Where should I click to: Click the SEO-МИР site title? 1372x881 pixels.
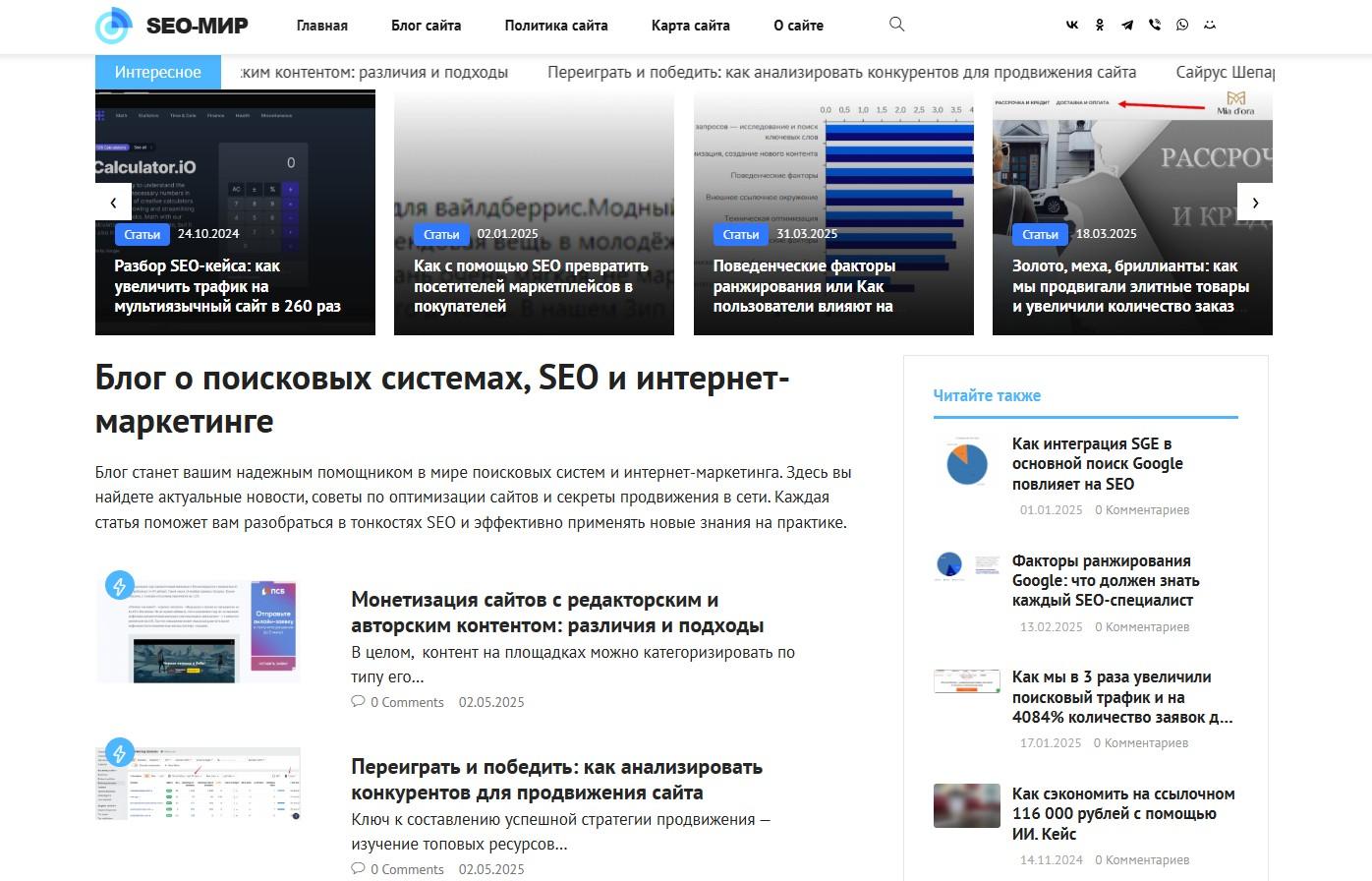[198, 26]
